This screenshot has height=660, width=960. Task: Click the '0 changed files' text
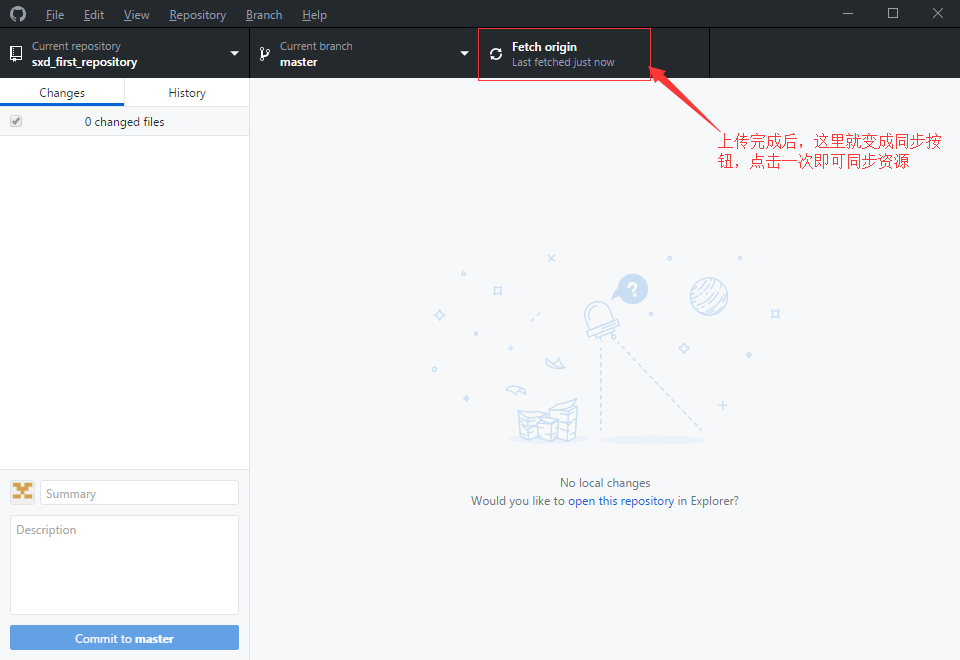click(x=124, y=122)
